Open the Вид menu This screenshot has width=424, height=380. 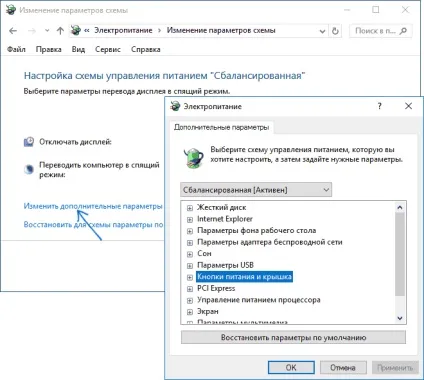[78, 49]
